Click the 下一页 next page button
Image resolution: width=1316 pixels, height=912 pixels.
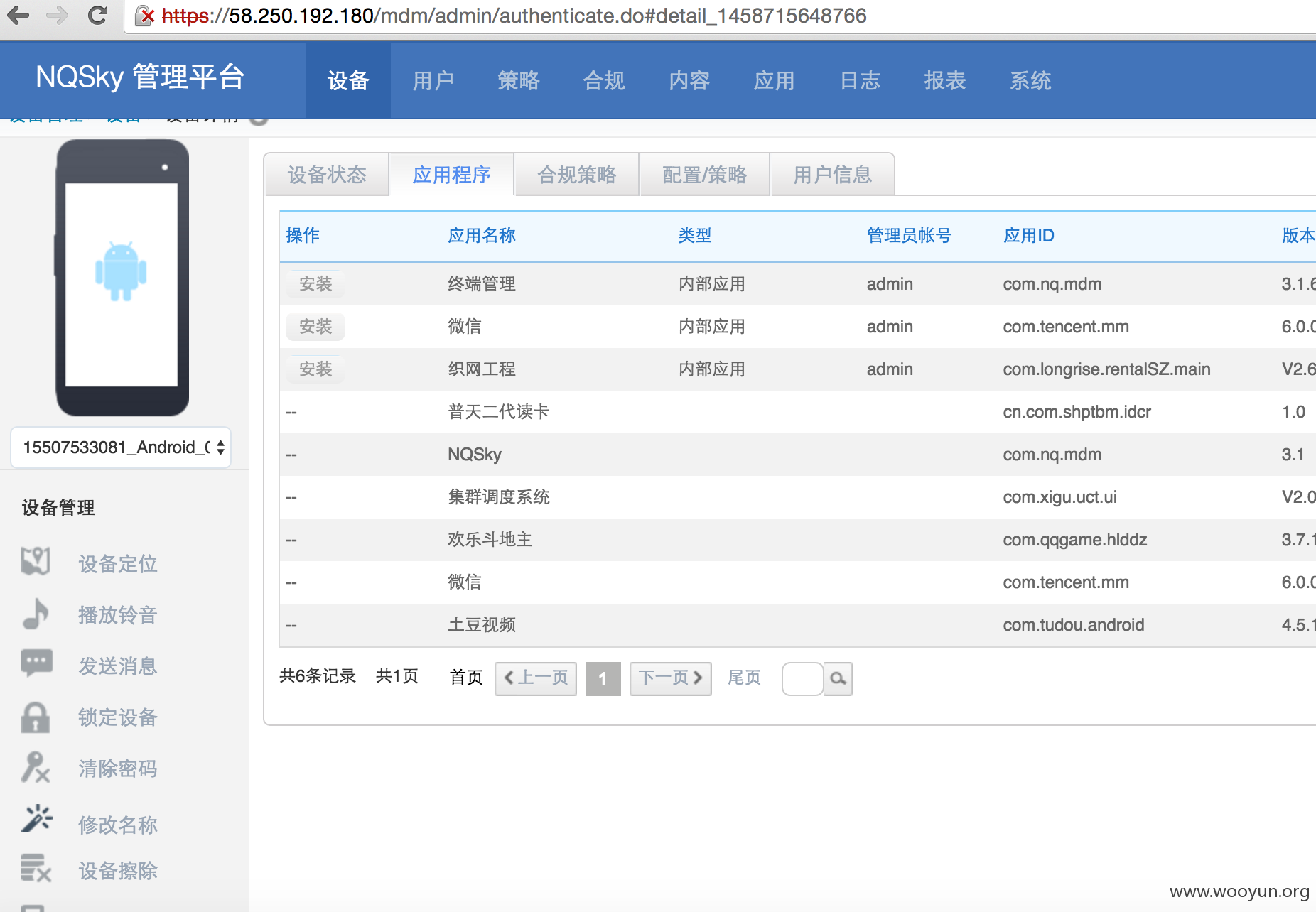(670, 678)
